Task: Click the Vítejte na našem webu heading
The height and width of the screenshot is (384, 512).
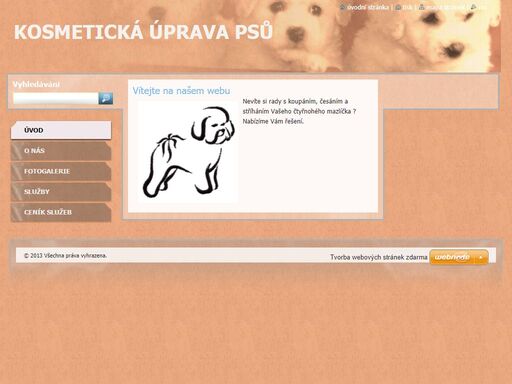Action: click(x=181, y=91)
